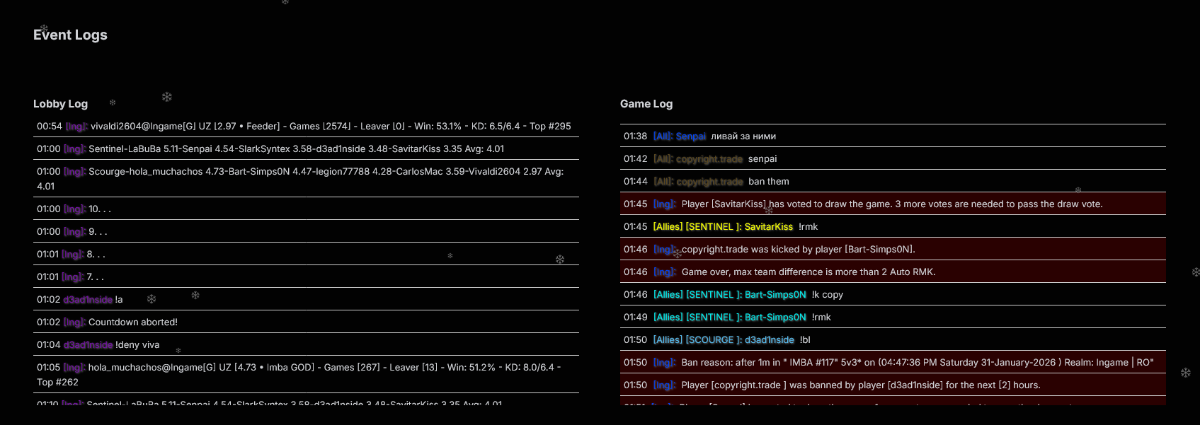This screenshot has height=425, width=1200.
Task: Click the Lobby Log heading
Action: tap(60, 104)
